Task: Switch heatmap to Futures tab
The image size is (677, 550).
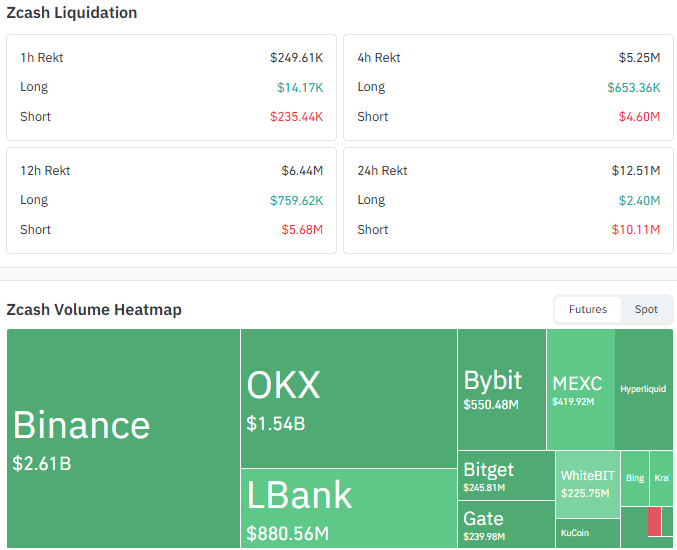Action: point(588,309)
